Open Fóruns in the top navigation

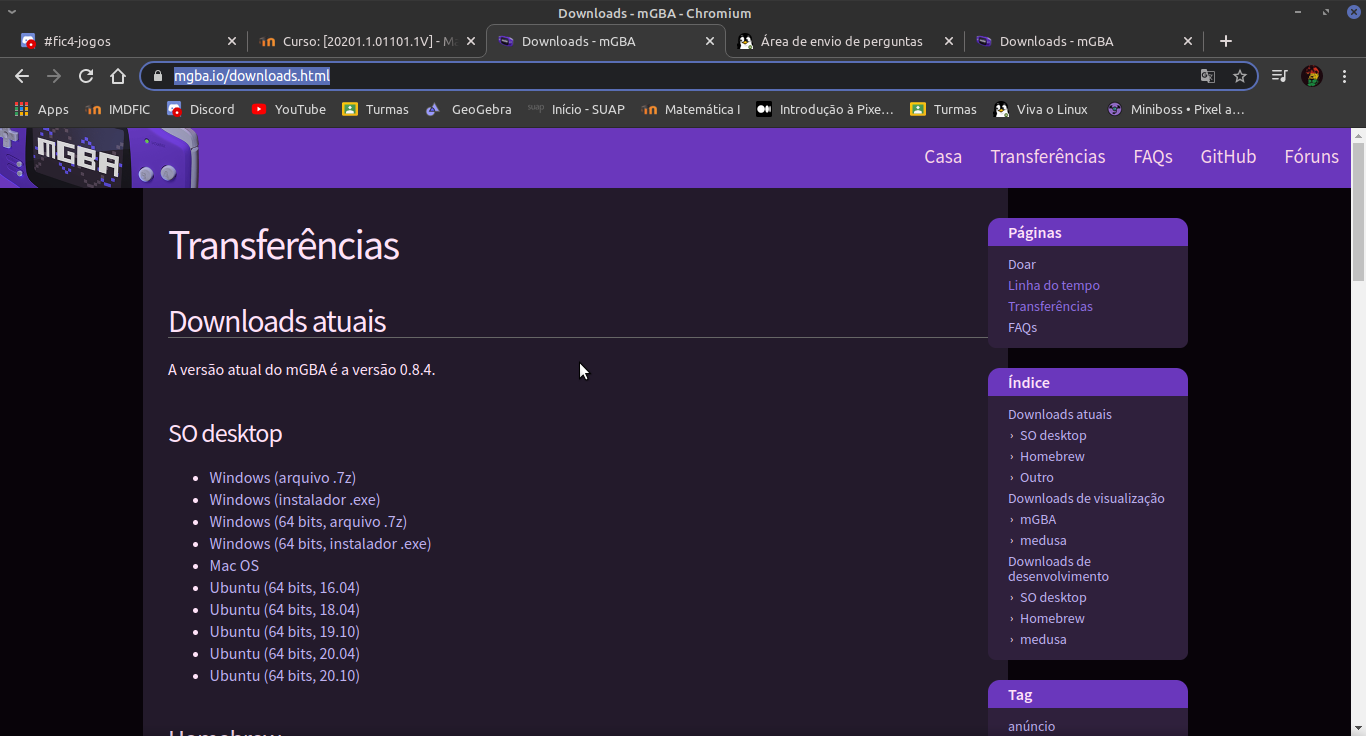pos(1311,157)
